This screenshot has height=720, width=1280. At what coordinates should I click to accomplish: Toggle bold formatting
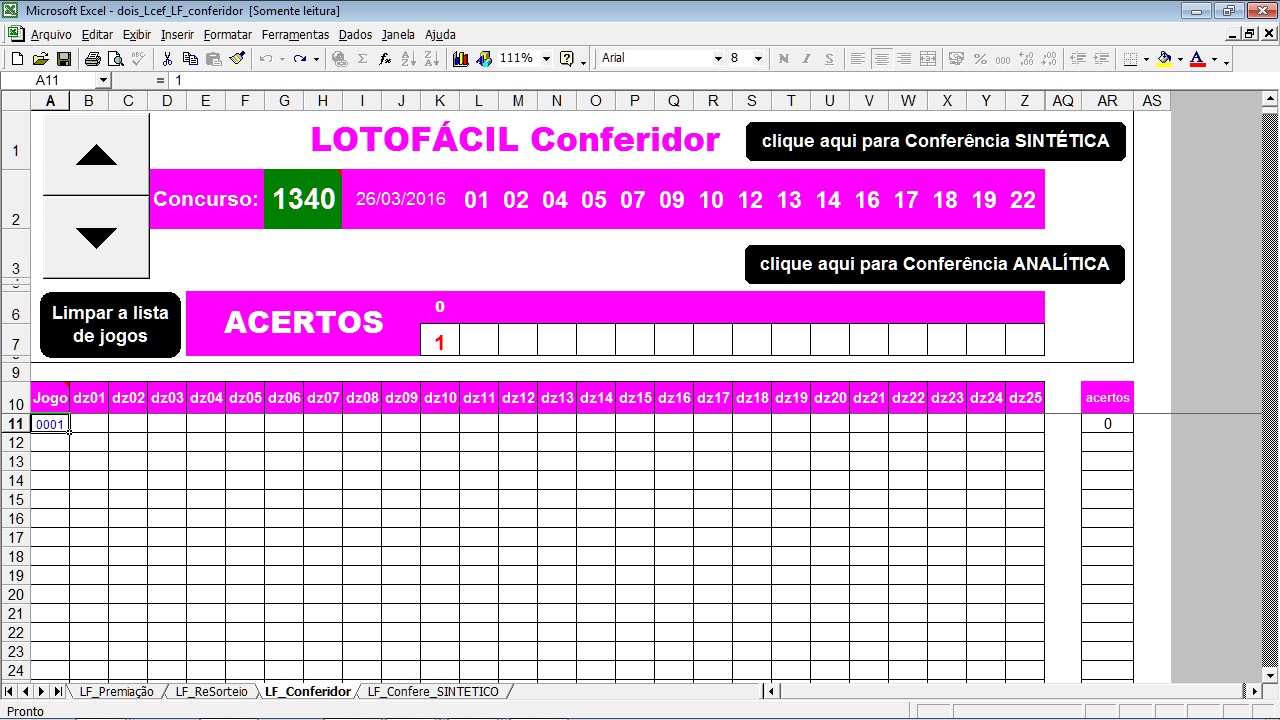783,59
